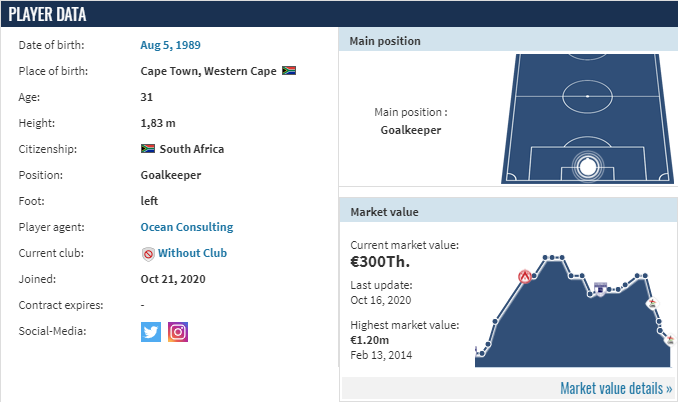Screen dimensions: 678x402
Task: Click the purple club crest on the market value graph
Action: pos(600,289)
